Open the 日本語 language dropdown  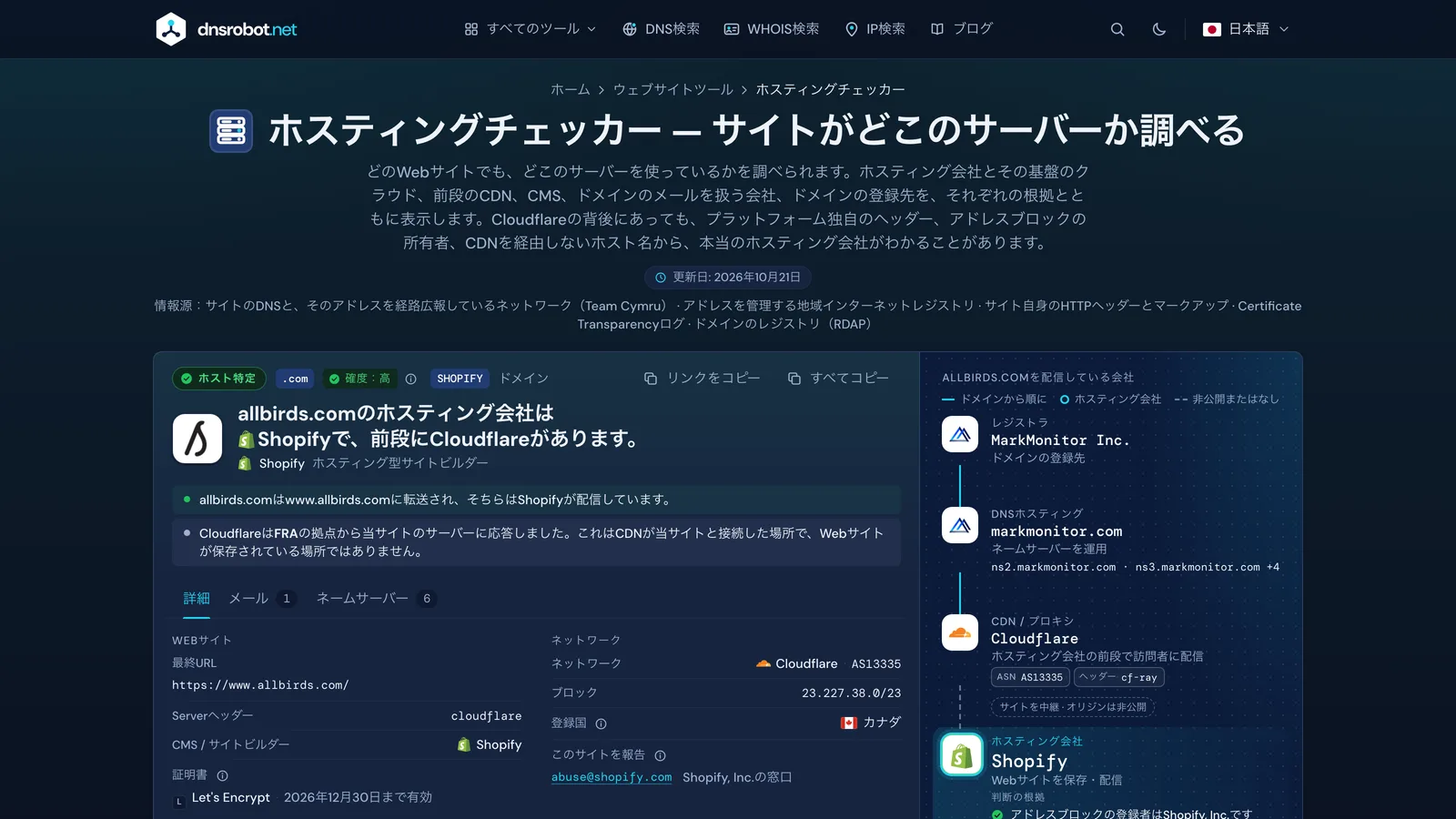pos(1246,29)
